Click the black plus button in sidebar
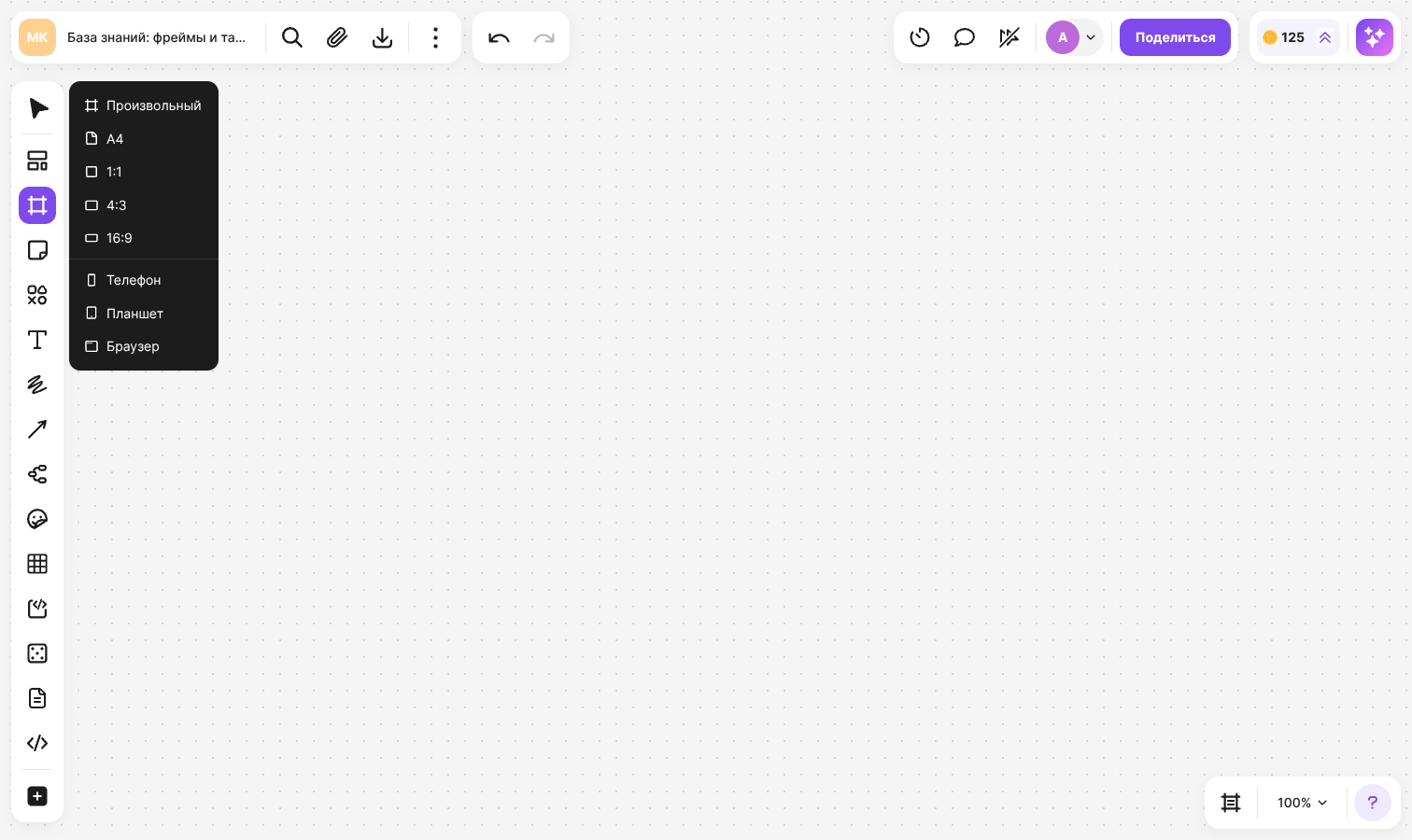The width and height of the screenshot is (1412, 840). tap(37, 796)
